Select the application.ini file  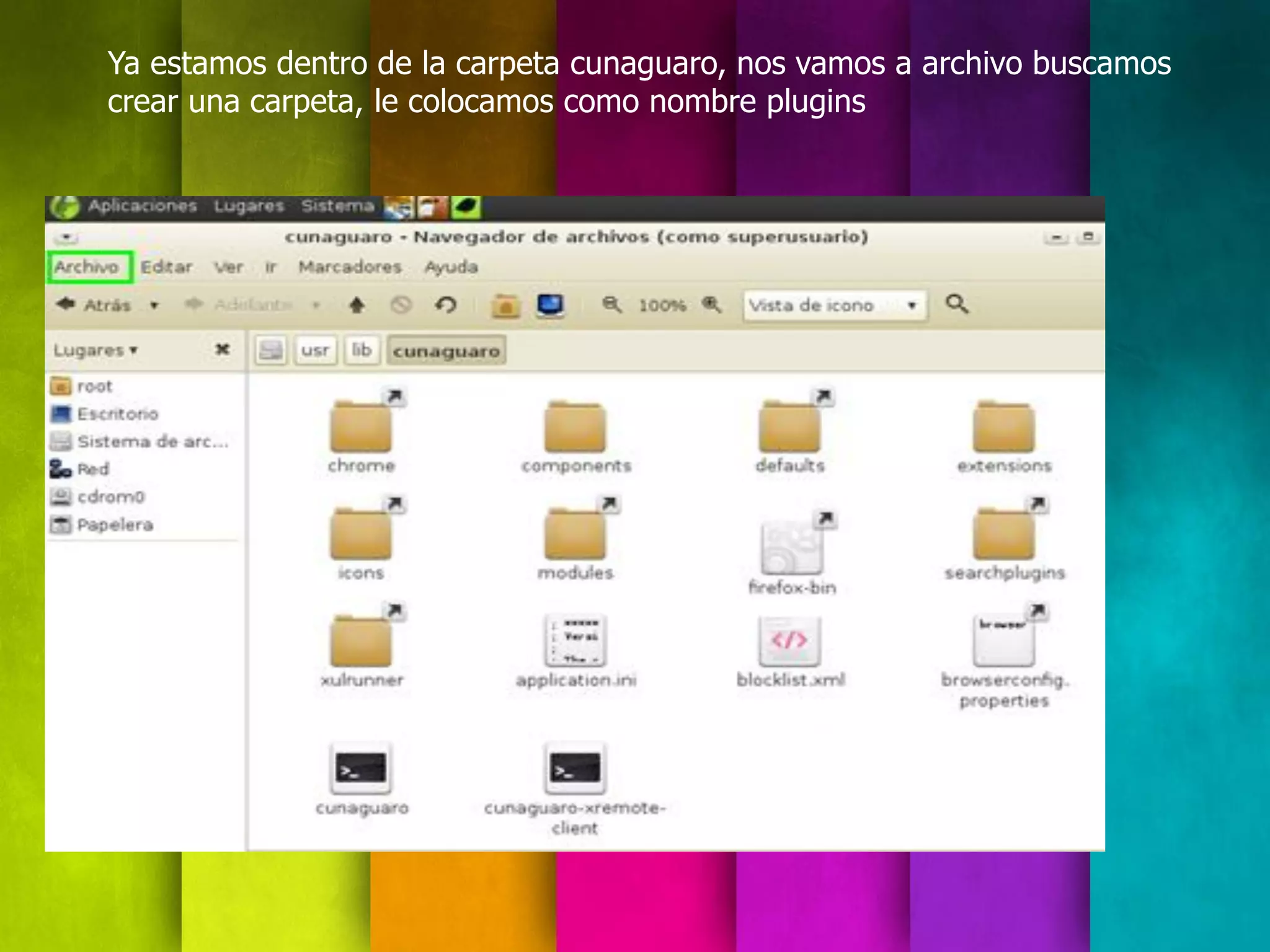point(576,651)
